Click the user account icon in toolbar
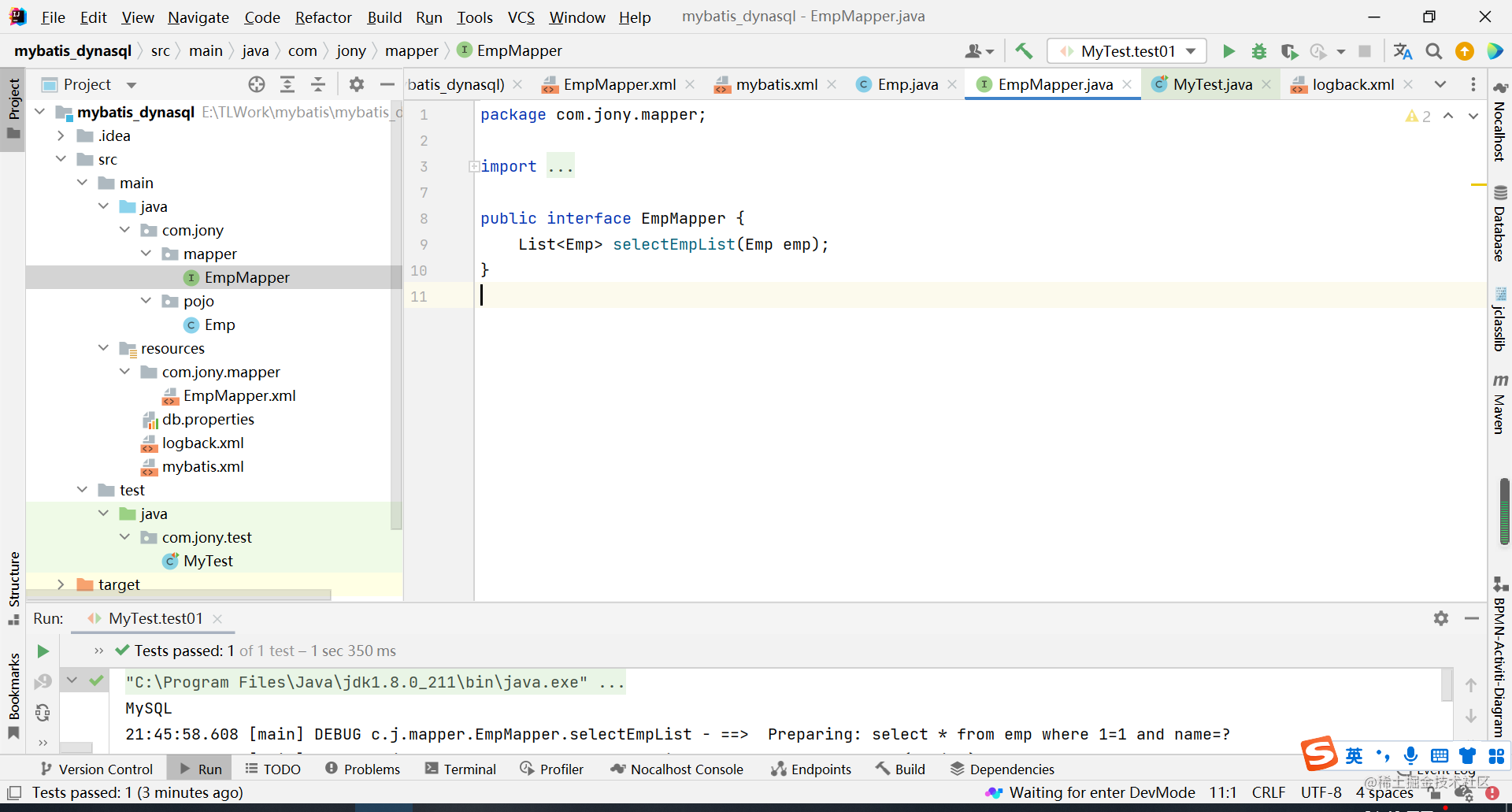 pos(980,51)
